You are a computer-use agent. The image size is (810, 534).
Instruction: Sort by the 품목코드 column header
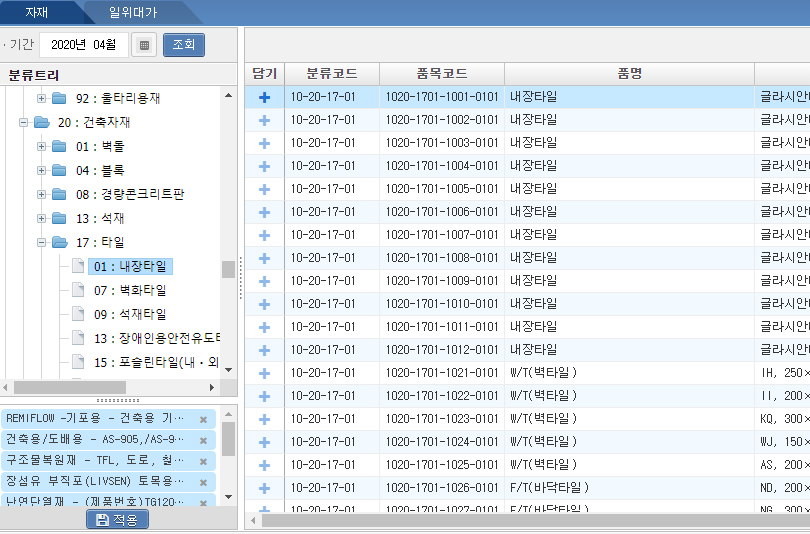pyautogui.click(x=442, y=74)
